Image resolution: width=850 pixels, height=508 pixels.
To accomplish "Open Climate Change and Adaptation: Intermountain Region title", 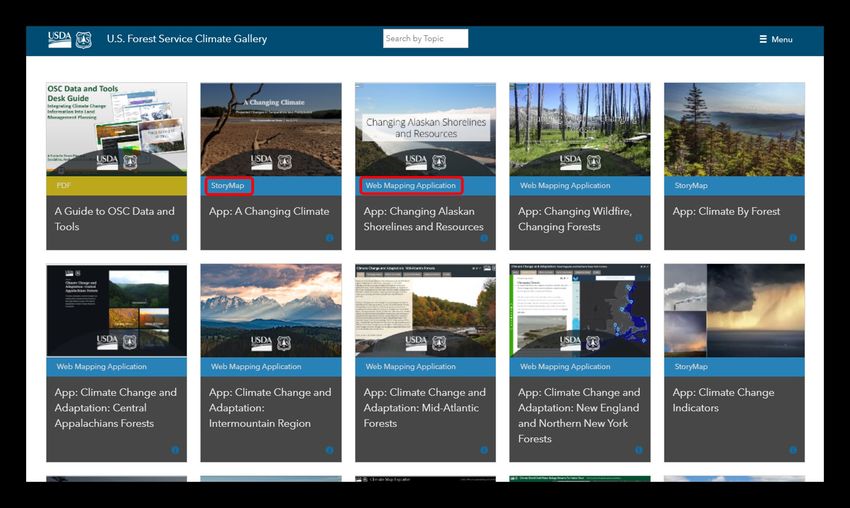I will pos(270,408).
